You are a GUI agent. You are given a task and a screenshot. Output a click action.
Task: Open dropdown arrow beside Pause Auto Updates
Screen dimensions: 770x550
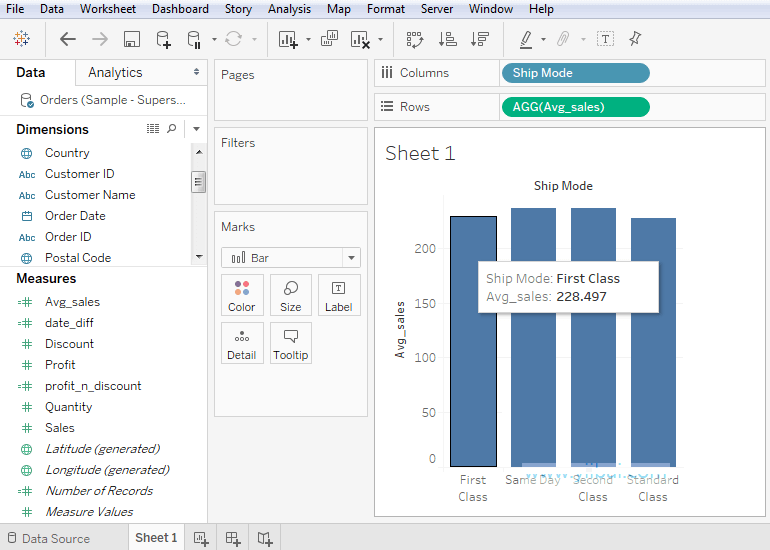coord(214,39)
